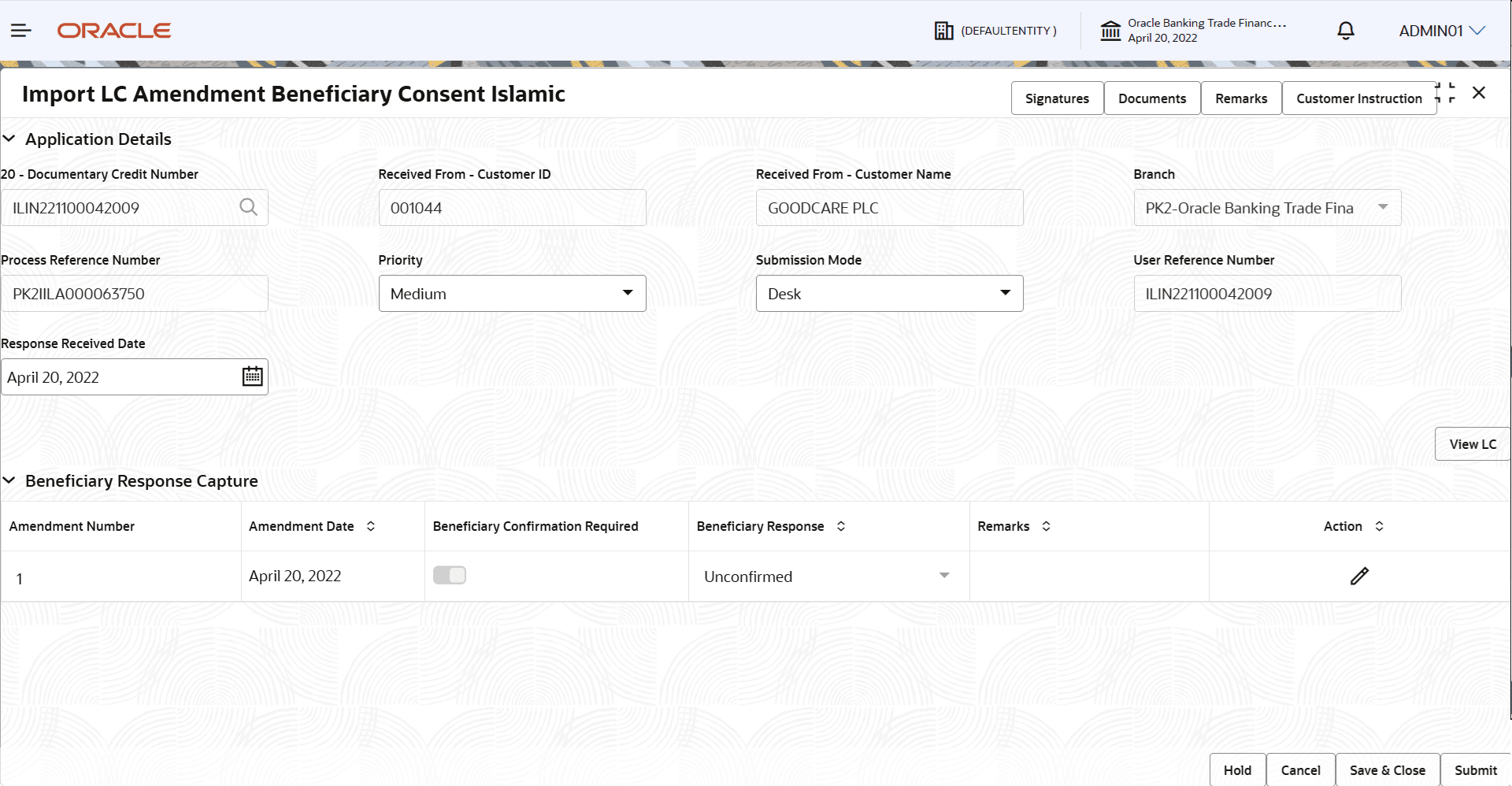This screenshot has height=786, width=1512.
Task: Click the Documentary Credit Number search icon
Action: pos(248,207)
